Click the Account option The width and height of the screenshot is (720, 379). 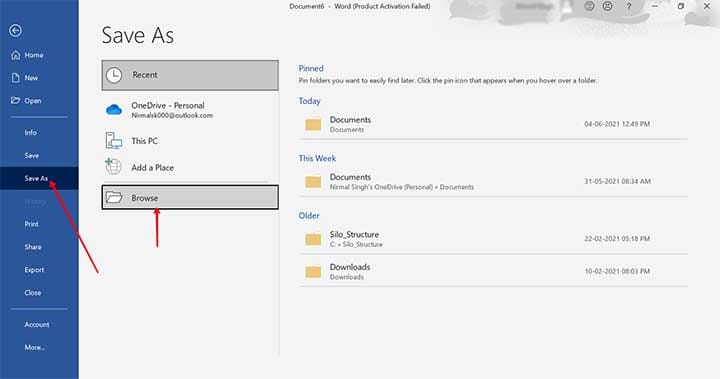click(x=37, y=324)
